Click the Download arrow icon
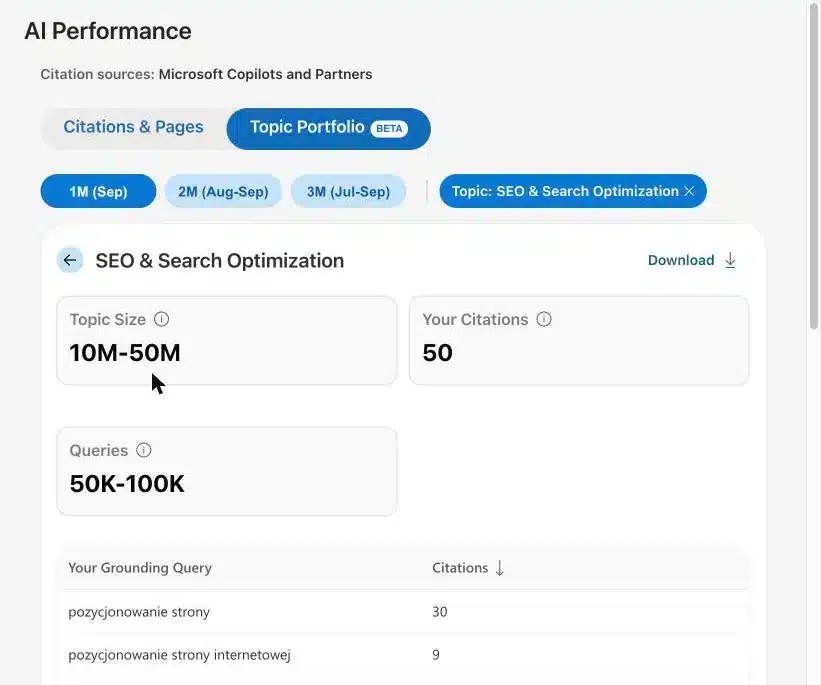Viewport: 821px width, 685px height. click(x=730, y=260)
